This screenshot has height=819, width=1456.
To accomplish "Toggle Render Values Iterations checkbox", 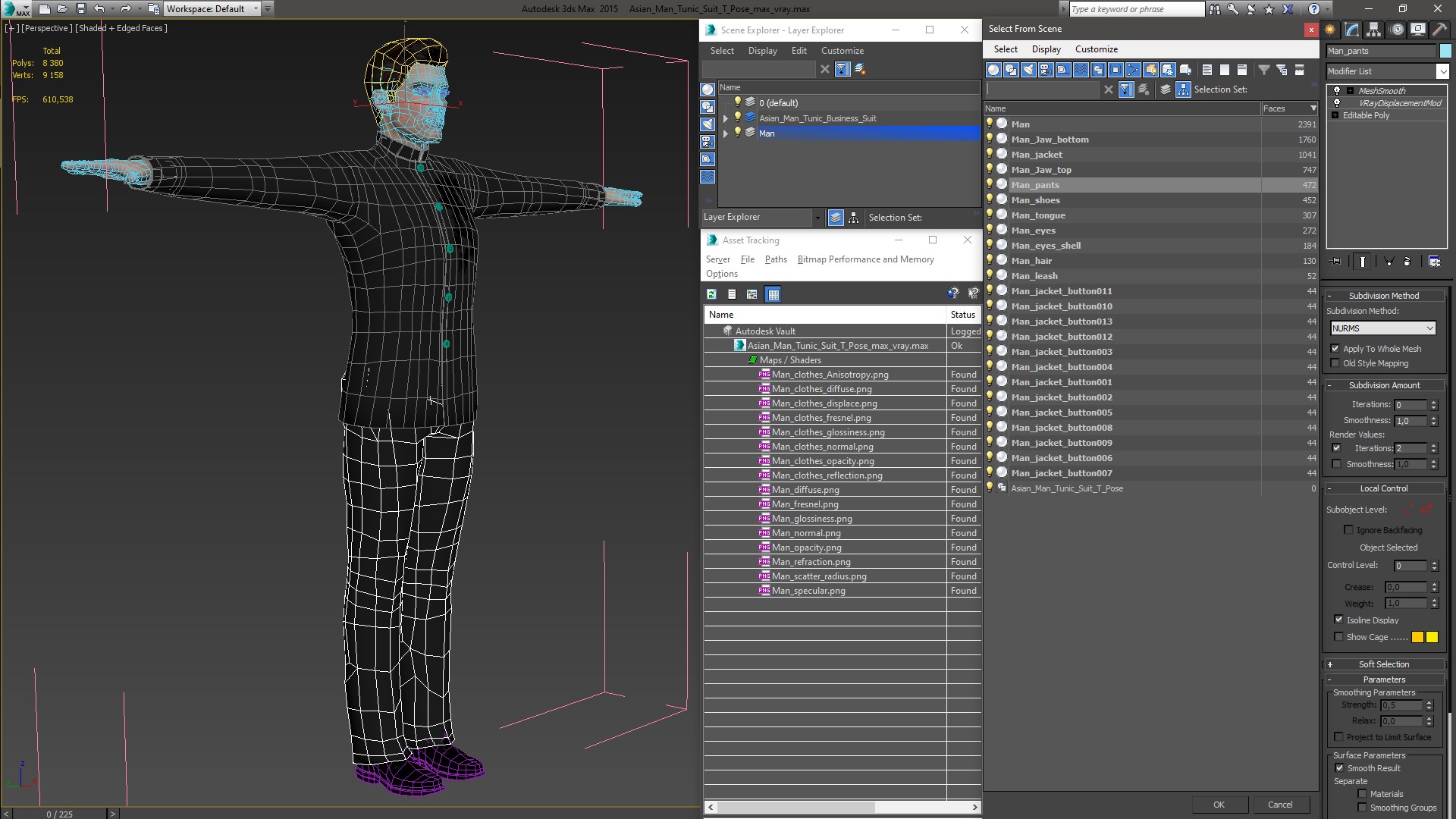I will pyautogui.click(x=1337, y=448).
